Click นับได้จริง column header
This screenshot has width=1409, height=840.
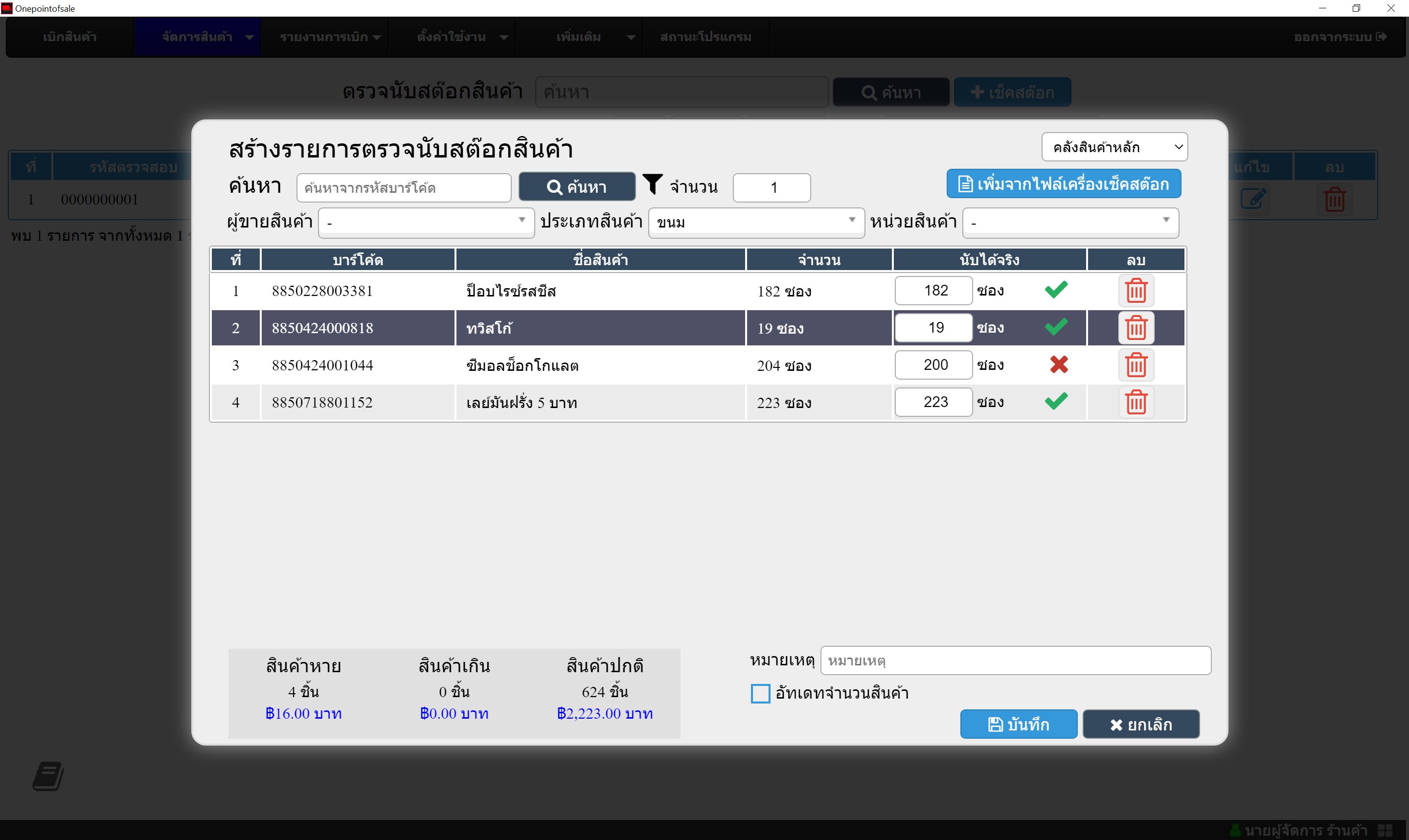(x=989, y=260)
